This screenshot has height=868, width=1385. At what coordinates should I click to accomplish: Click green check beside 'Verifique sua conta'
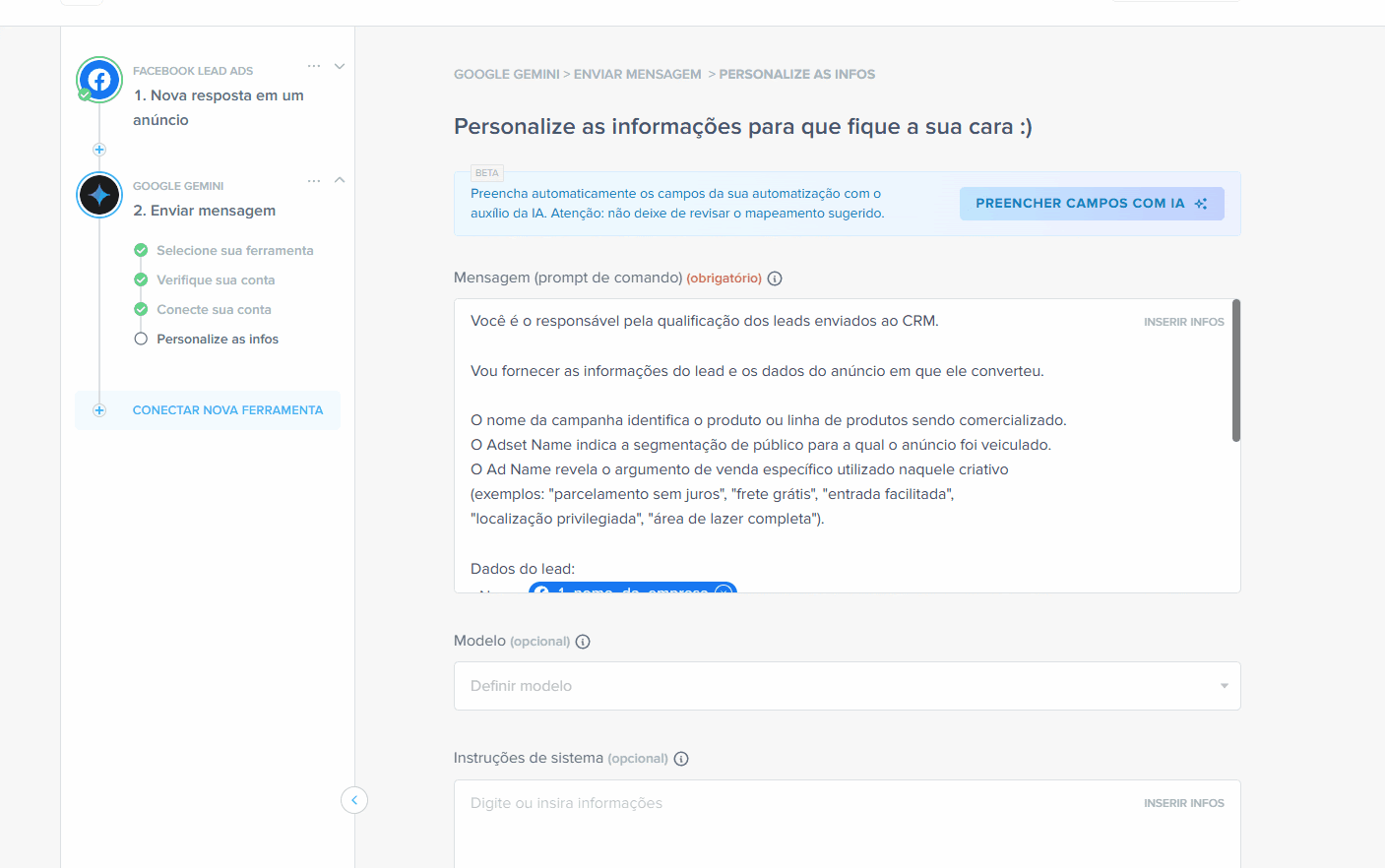pos(141,279)
